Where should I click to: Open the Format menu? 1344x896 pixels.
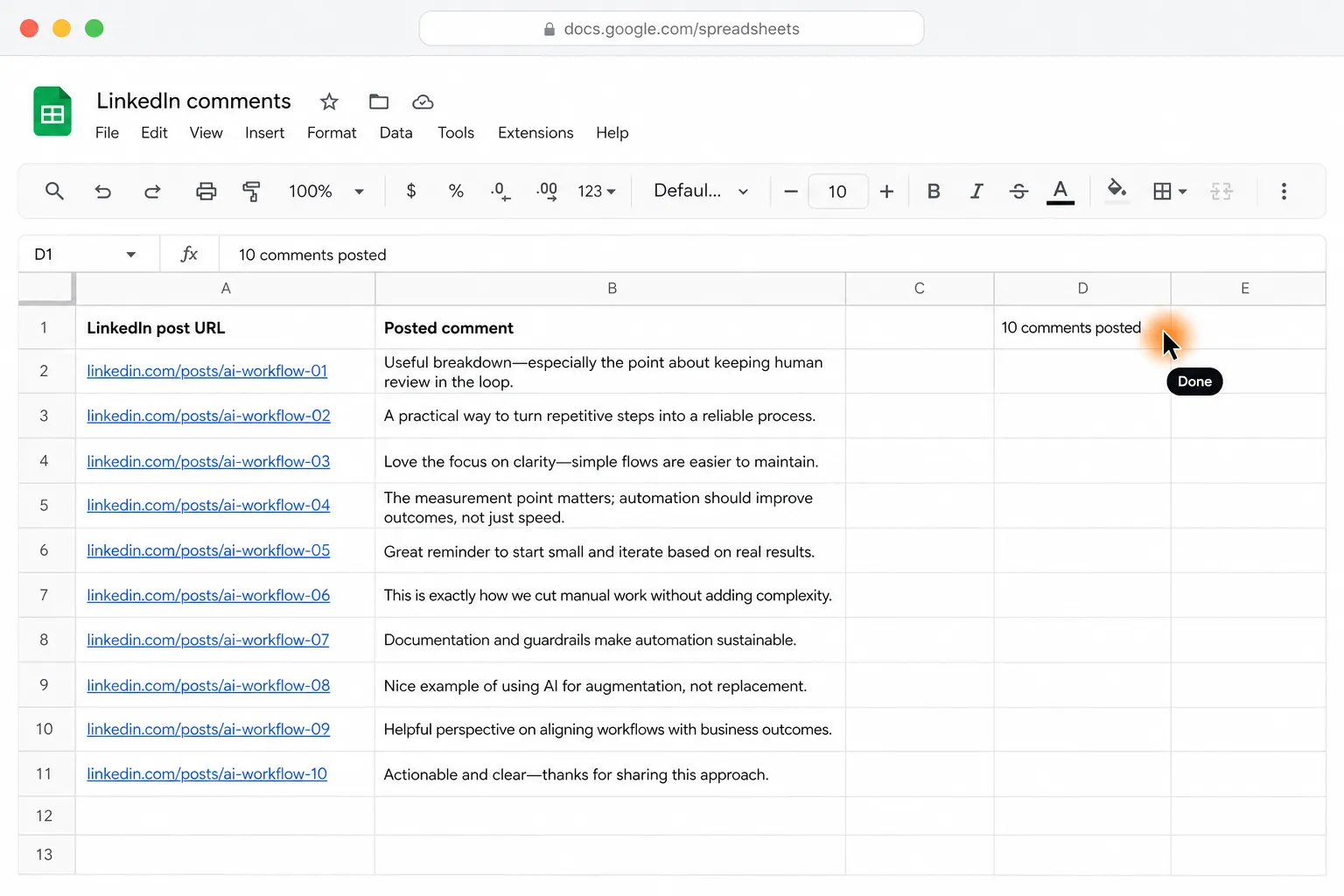click(x=332, y=133)
